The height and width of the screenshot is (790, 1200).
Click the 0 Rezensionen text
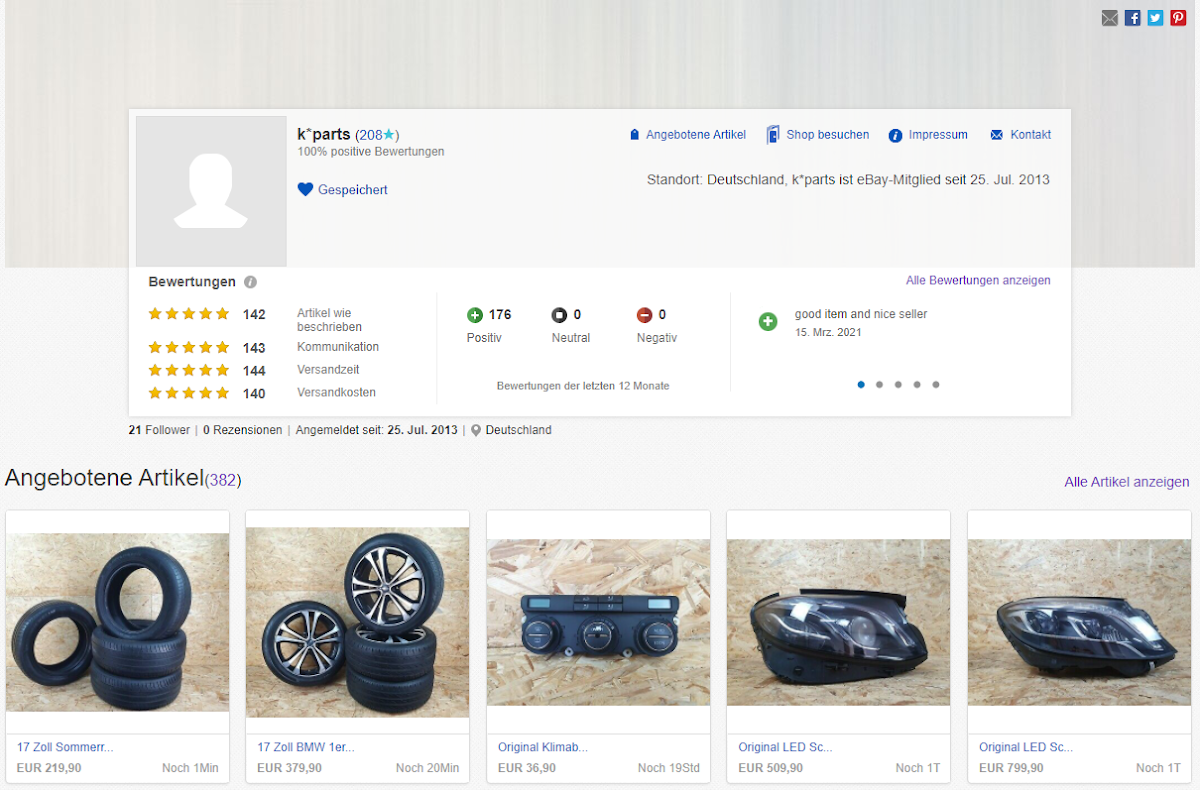coord(242,430)
